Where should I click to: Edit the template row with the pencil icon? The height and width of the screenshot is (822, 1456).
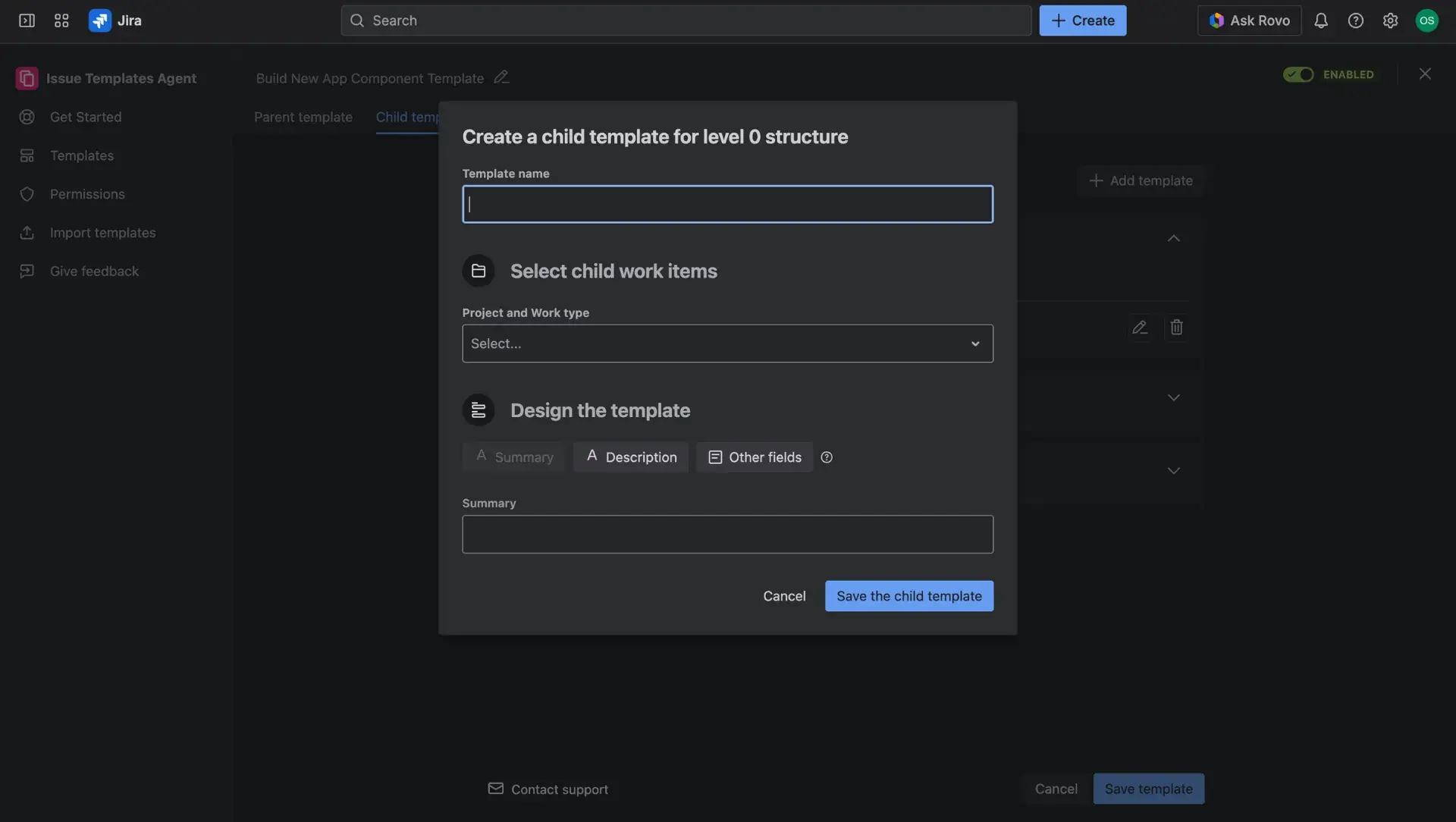tap(1141, 327)
